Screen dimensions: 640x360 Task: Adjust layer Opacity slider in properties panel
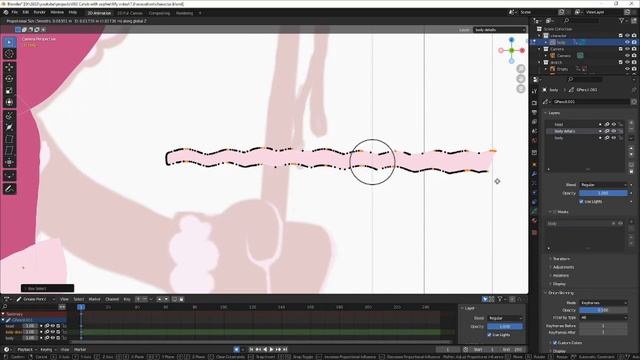coord(603,193)
